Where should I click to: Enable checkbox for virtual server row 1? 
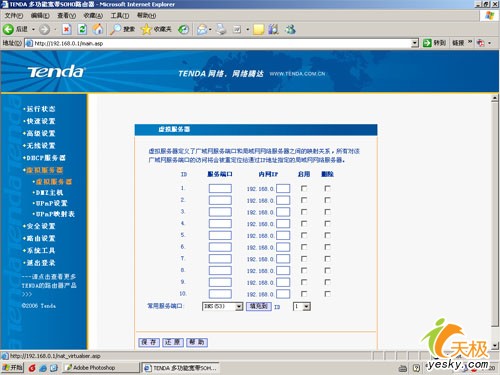coord(304,188)
